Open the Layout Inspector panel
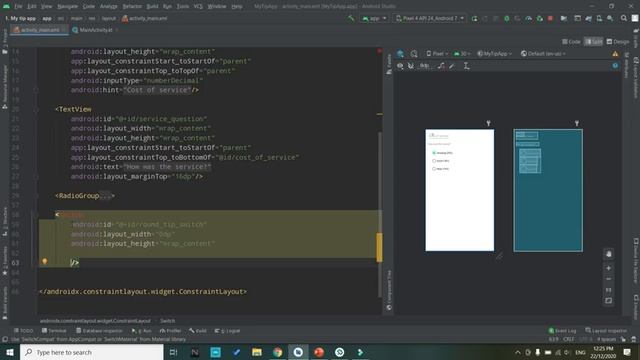640x360 pixels. [606, 331]
